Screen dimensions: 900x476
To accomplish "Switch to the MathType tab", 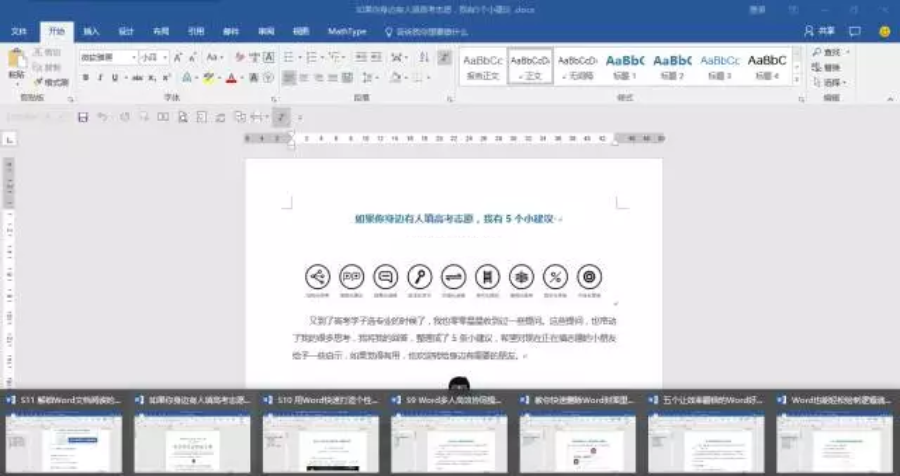I will [x=347, y=32].
